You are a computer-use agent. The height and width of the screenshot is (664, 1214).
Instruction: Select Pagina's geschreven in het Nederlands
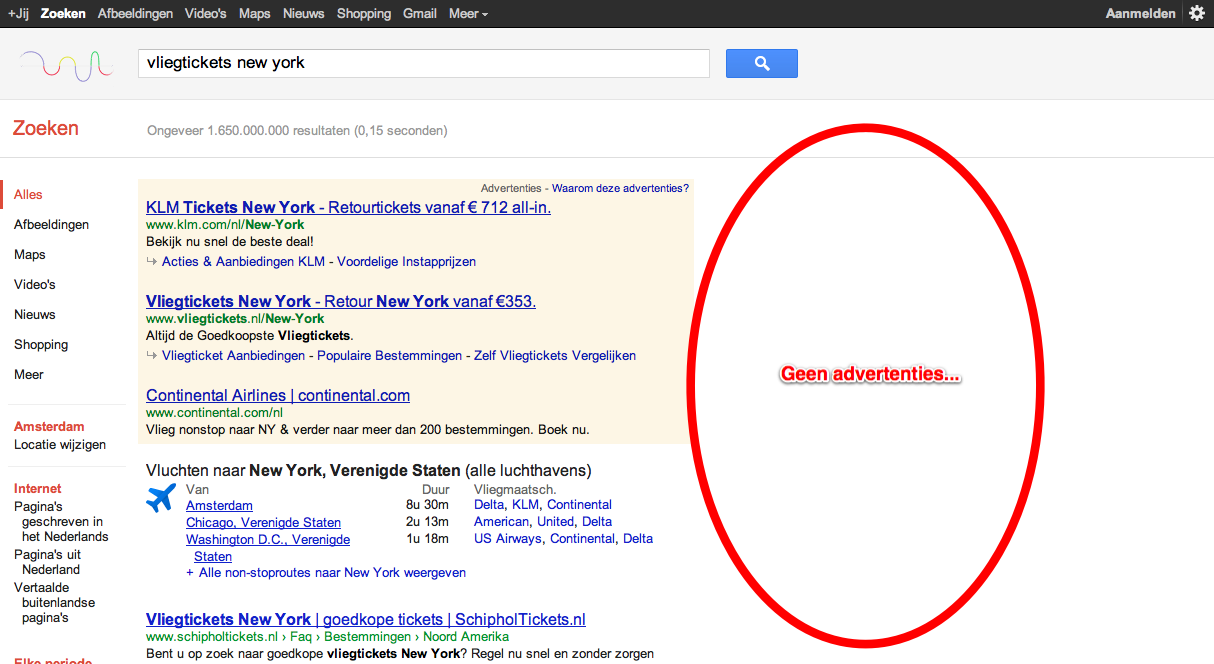point(61,522)
